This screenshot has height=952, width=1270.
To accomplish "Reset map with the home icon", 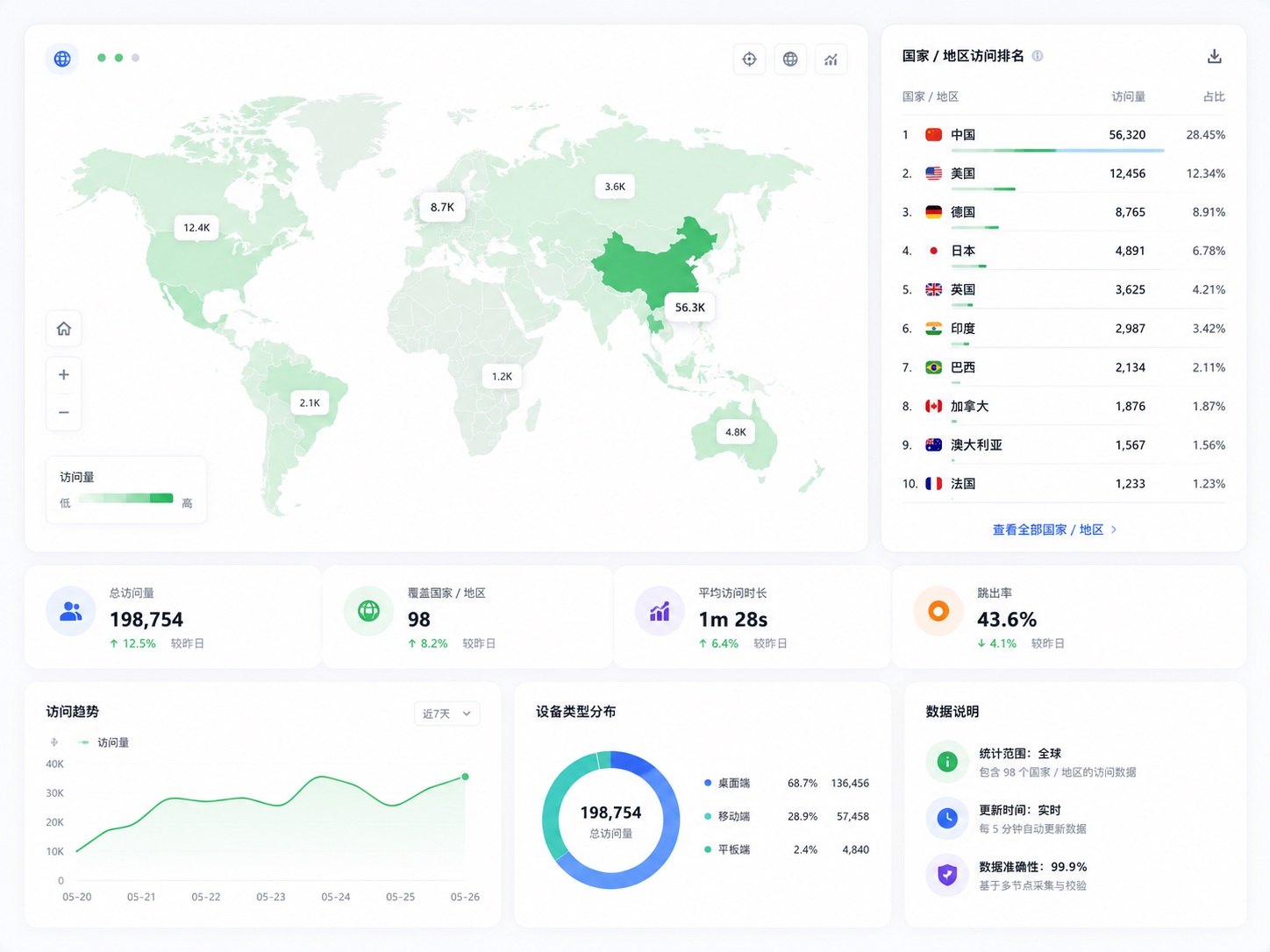I will 64,329.
